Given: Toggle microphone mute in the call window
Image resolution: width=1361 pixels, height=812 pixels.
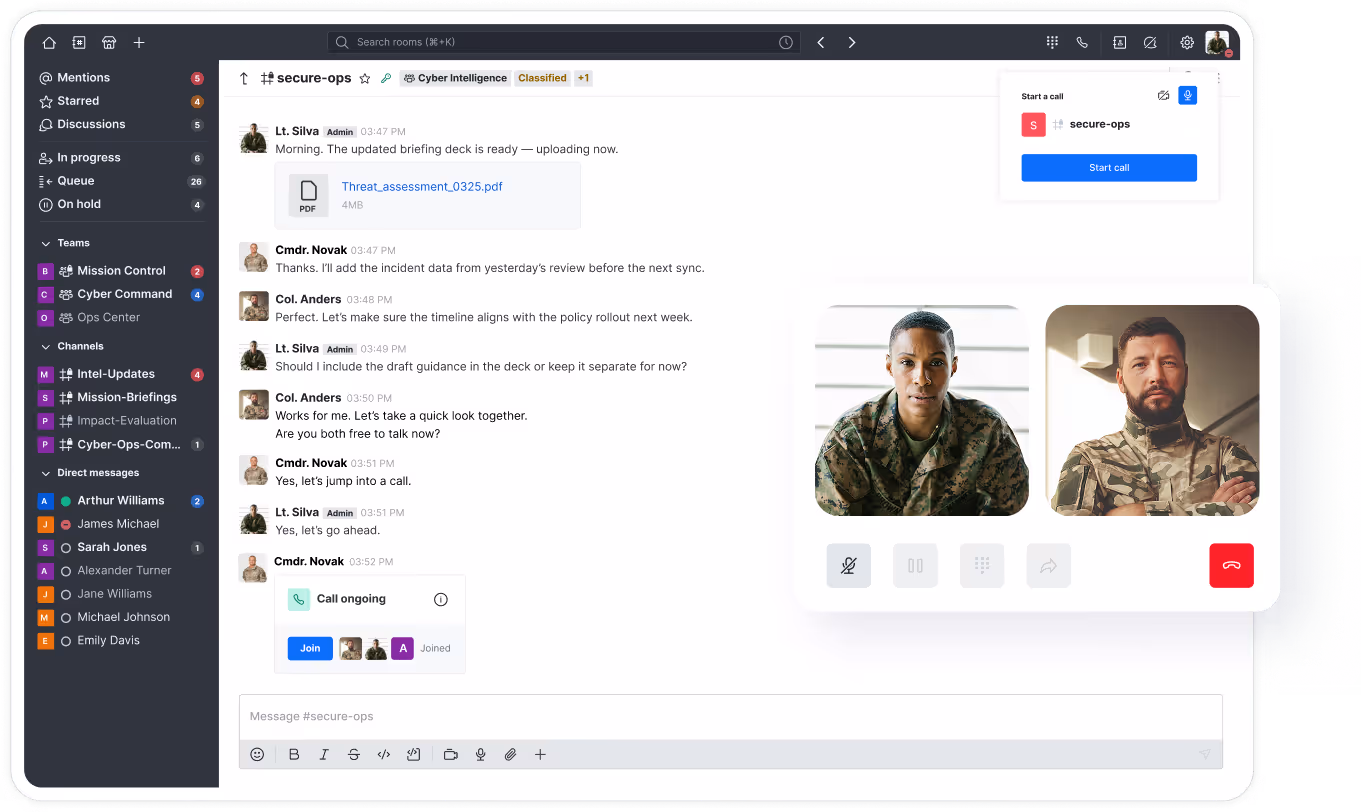Looking at the screenshot, I should (x=849, y=566).
